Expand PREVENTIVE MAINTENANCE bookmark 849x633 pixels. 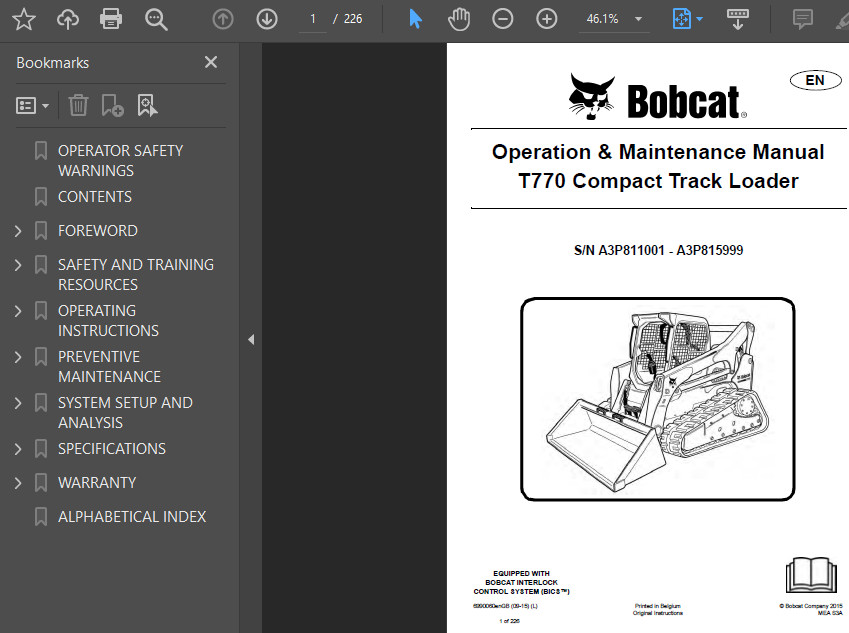coord(18,357)
